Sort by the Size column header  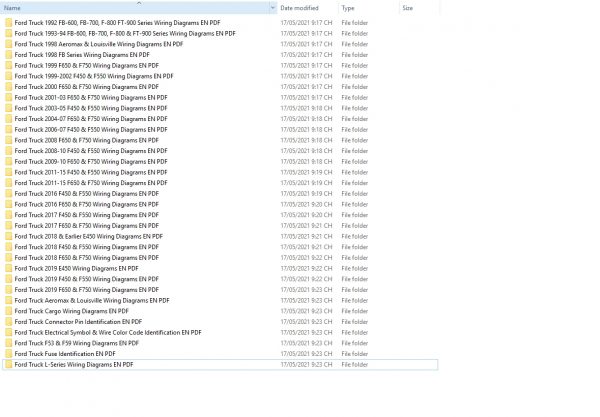point(408,8)
